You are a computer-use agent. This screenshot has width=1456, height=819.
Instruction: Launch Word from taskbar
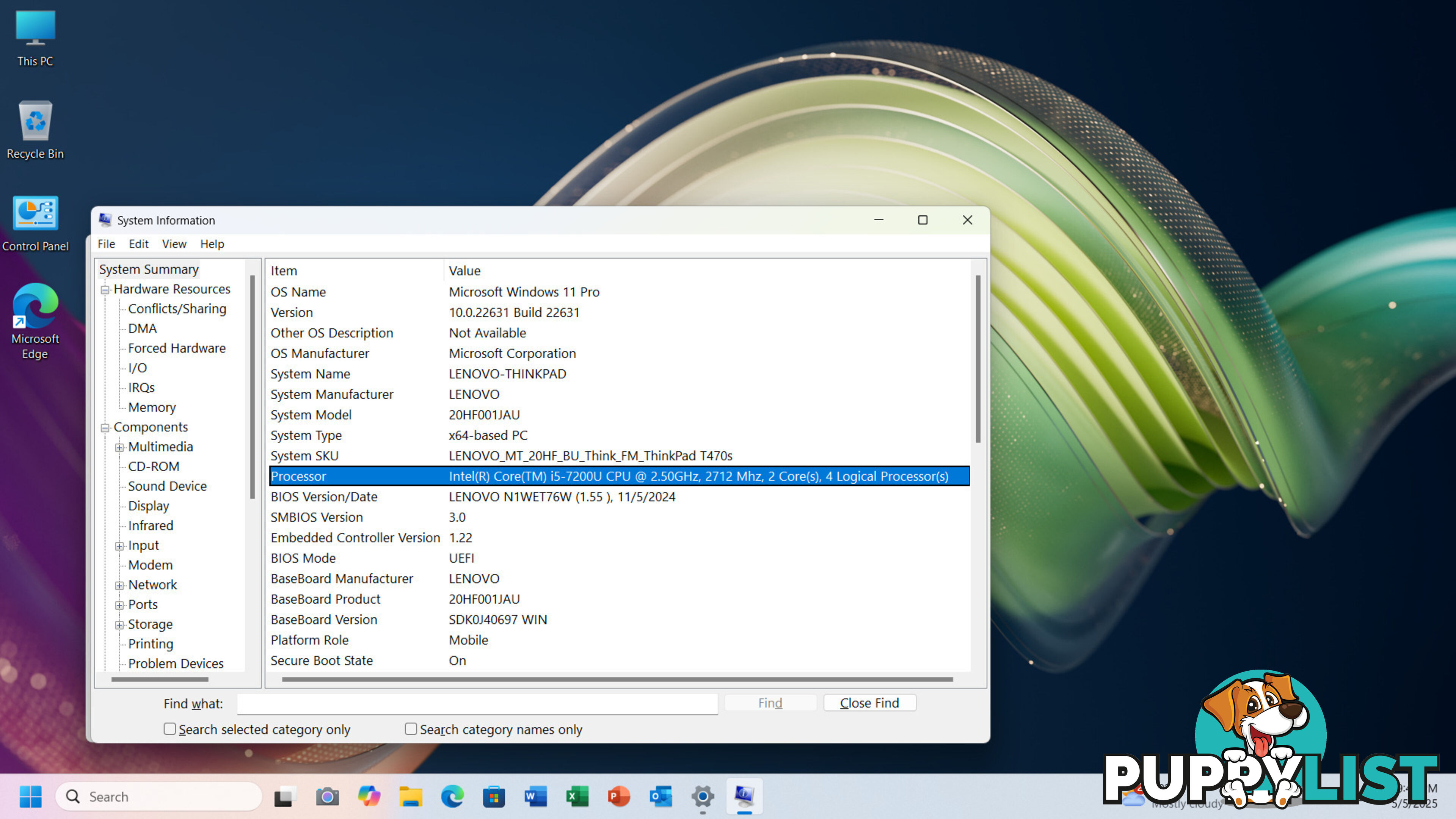click(x=535, y=796)
